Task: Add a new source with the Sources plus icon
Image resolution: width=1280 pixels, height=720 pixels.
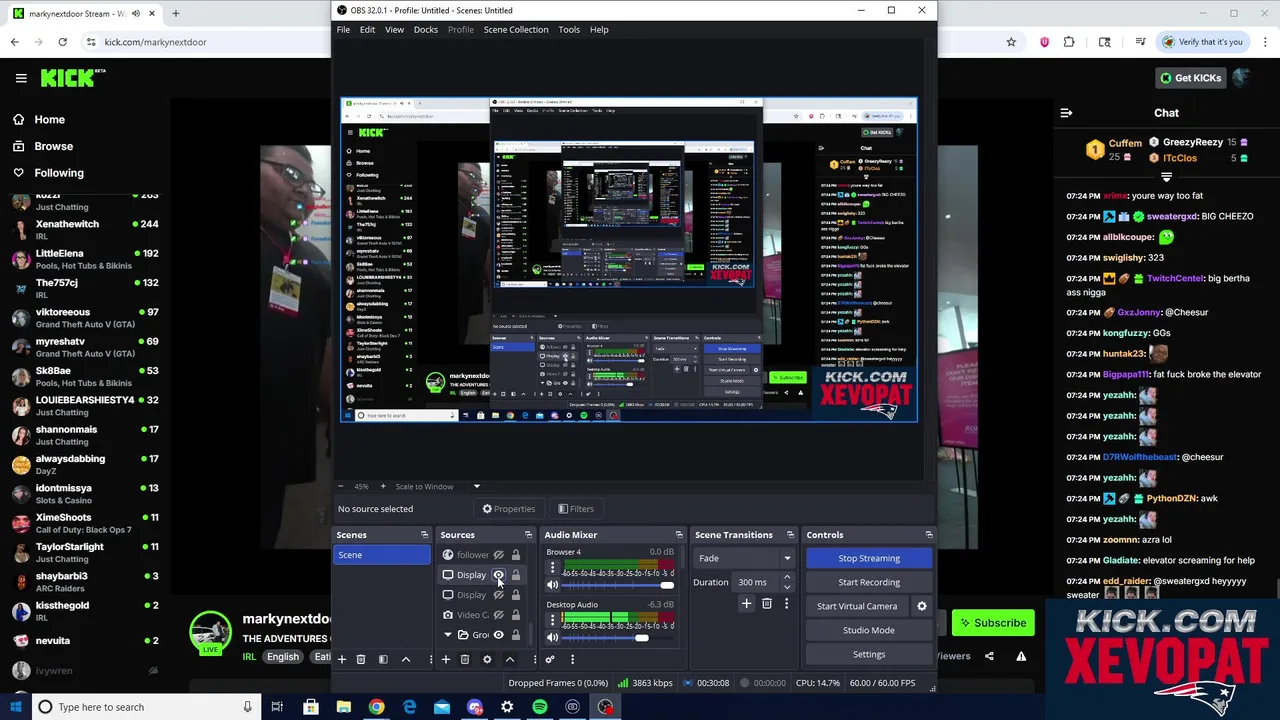Action: (446, 659)
